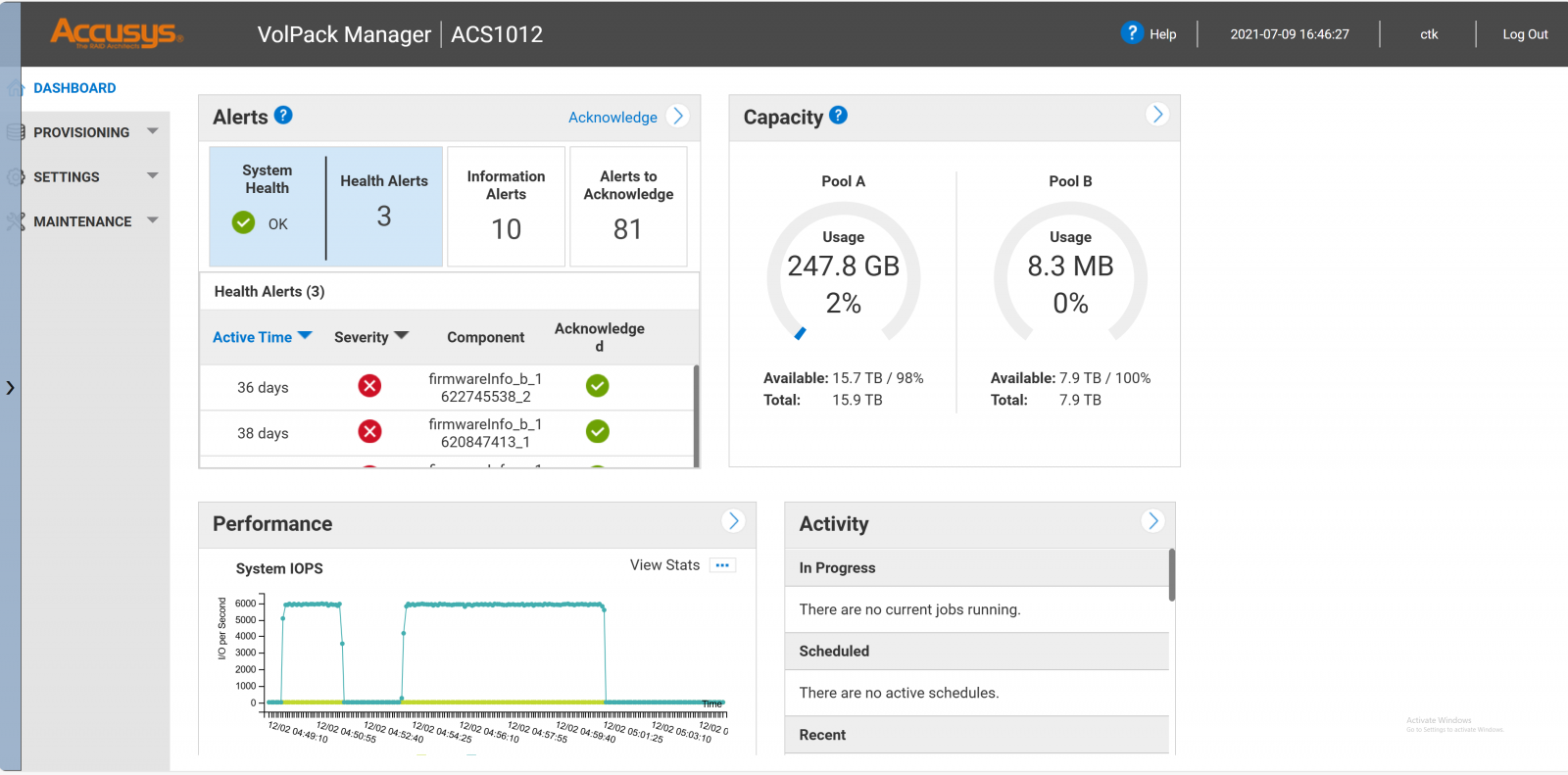The image size is (1568, 775).
Task: Toggle acknowledged checkmark for 36 days alert
Action: [x=597, y=386]
